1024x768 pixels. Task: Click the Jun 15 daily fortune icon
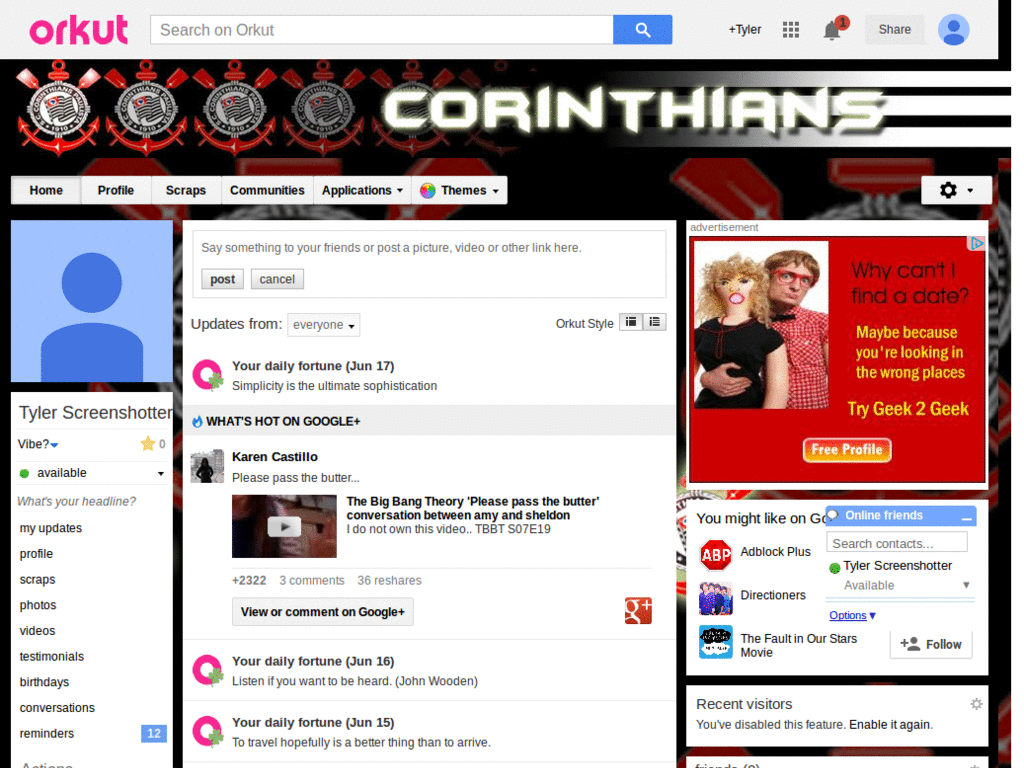click(208, 731)
